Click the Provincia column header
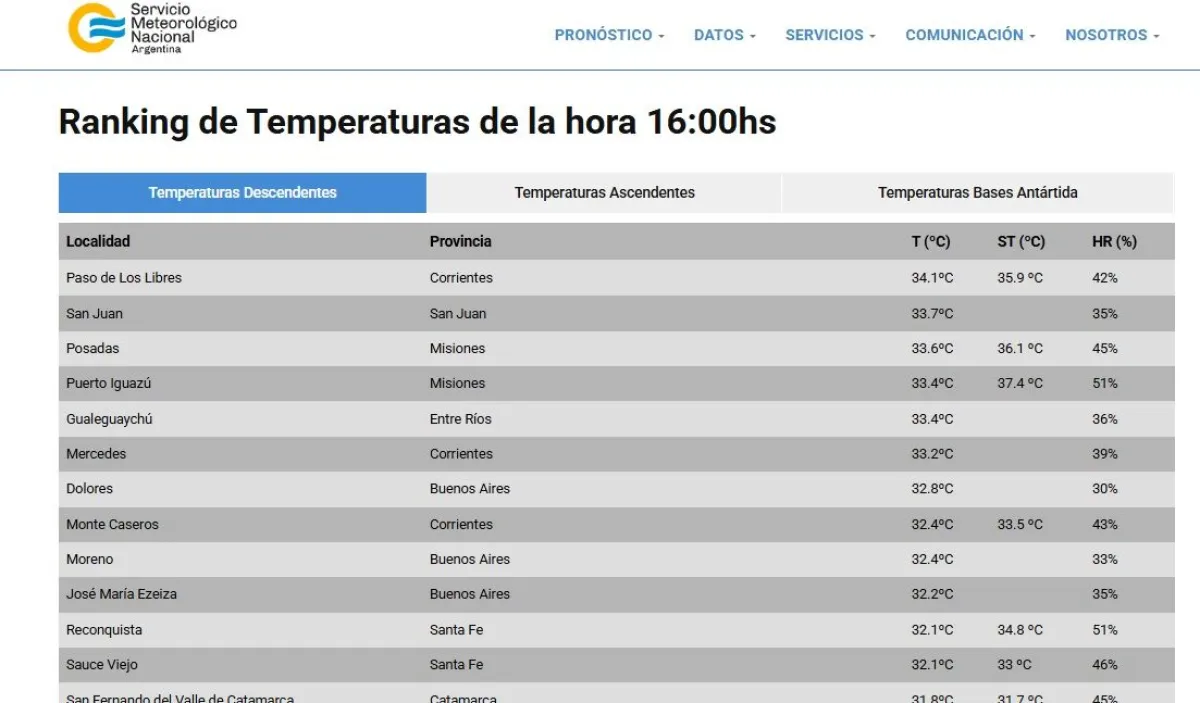Image resolution: width=1200 pixels, height=703 pixels. click(x=460, y=241)
